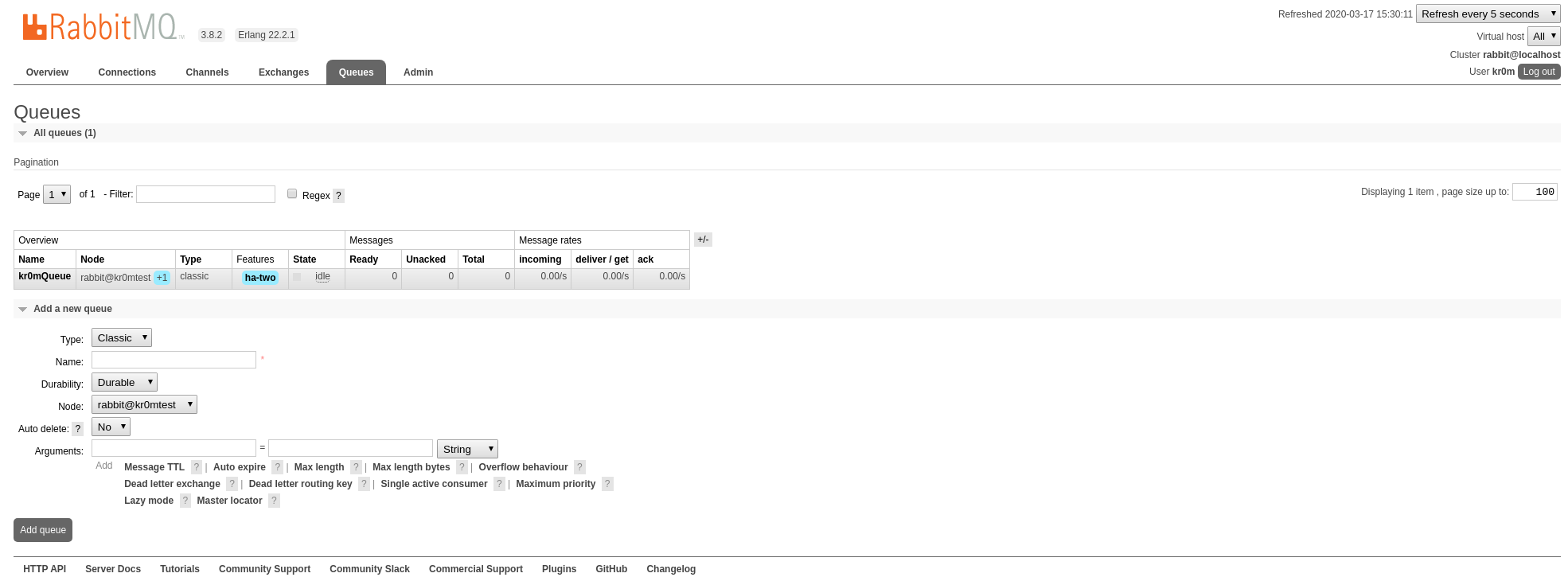Screen dimensions: 1568x581
Task: Open help for Regex filter
Action: (x=338, y=196)
